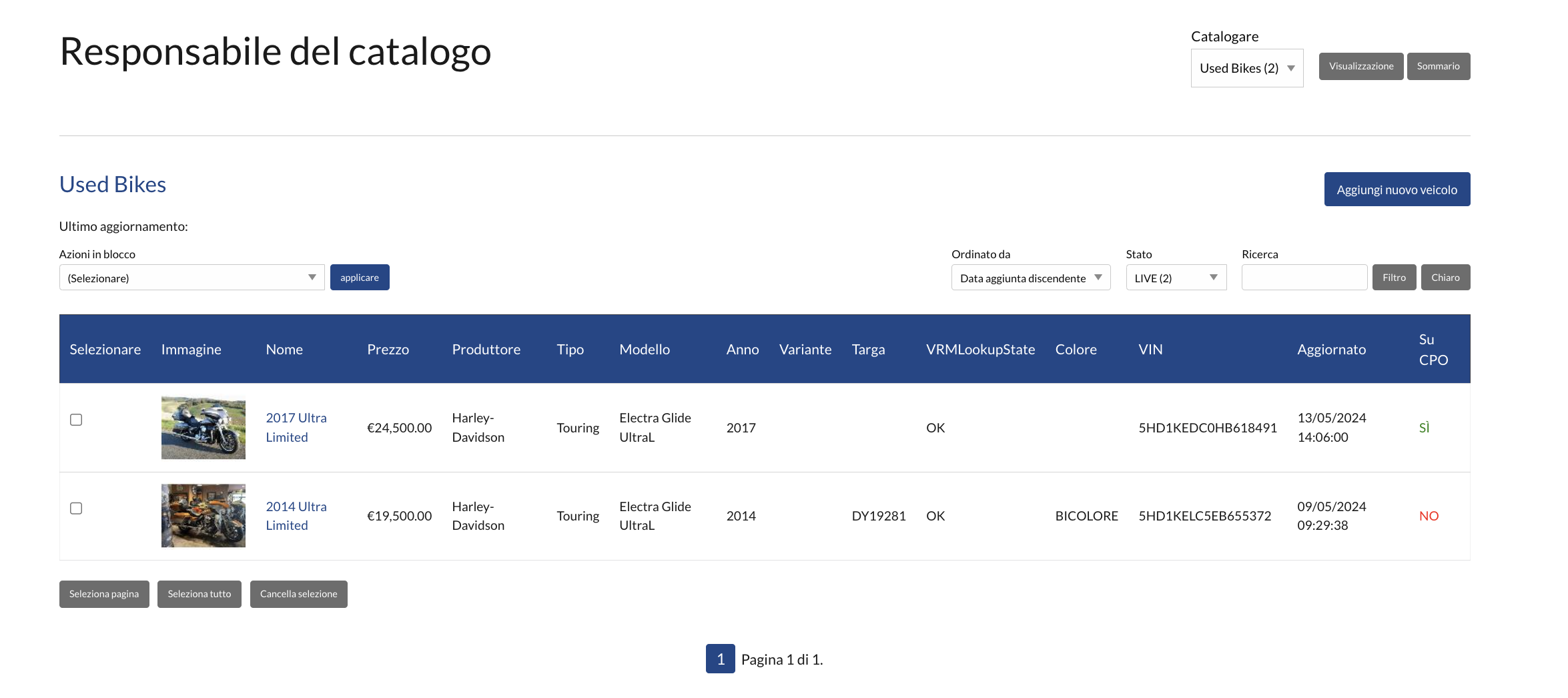Open the Stato LIVE dropdown
Image resolution: width=1568 pixels, height=698 pixels.
point(1176,278)
